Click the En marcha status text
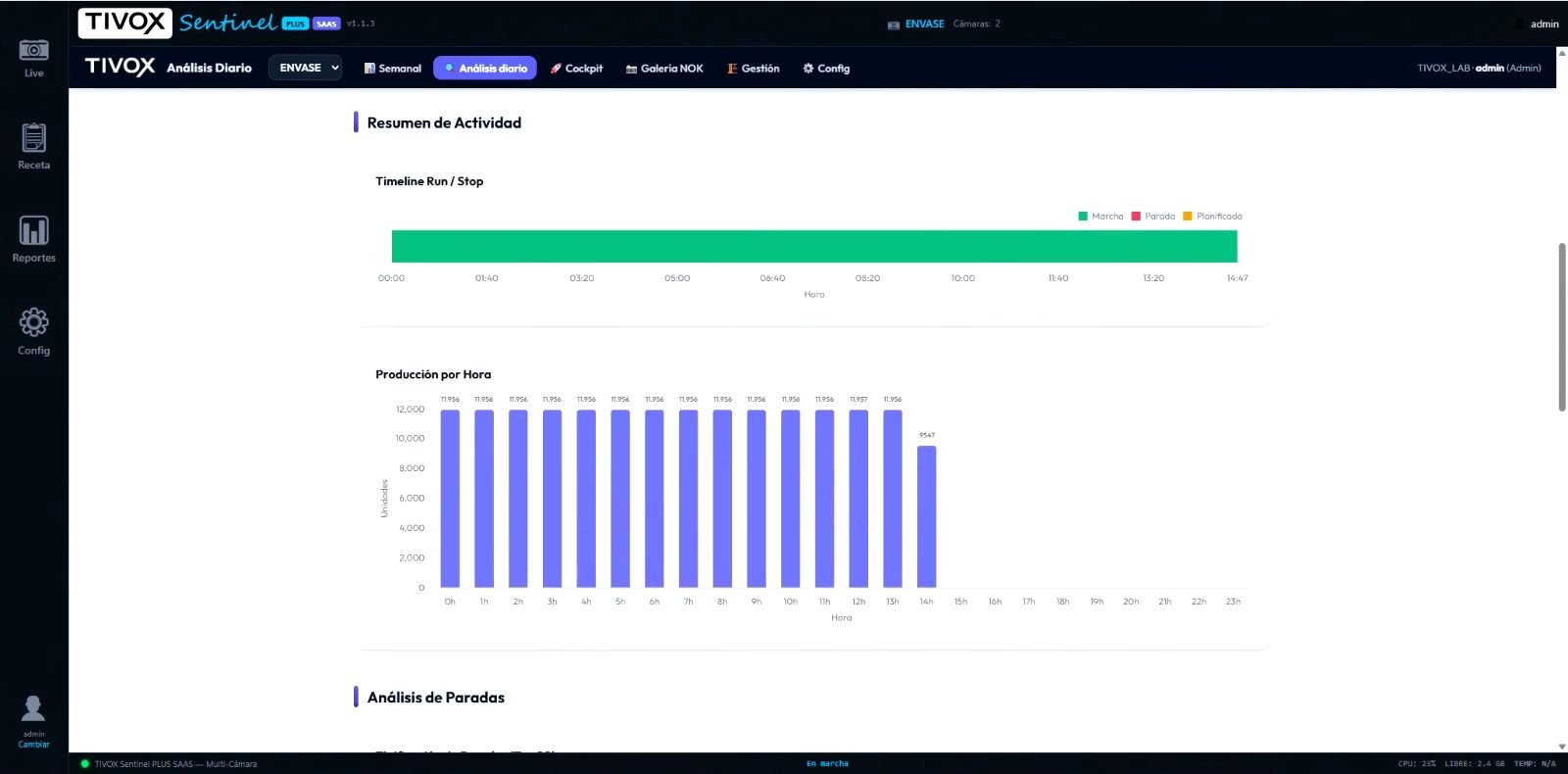Image resolution: width=1568 pixels, height=774 pixels. point(827,764)
